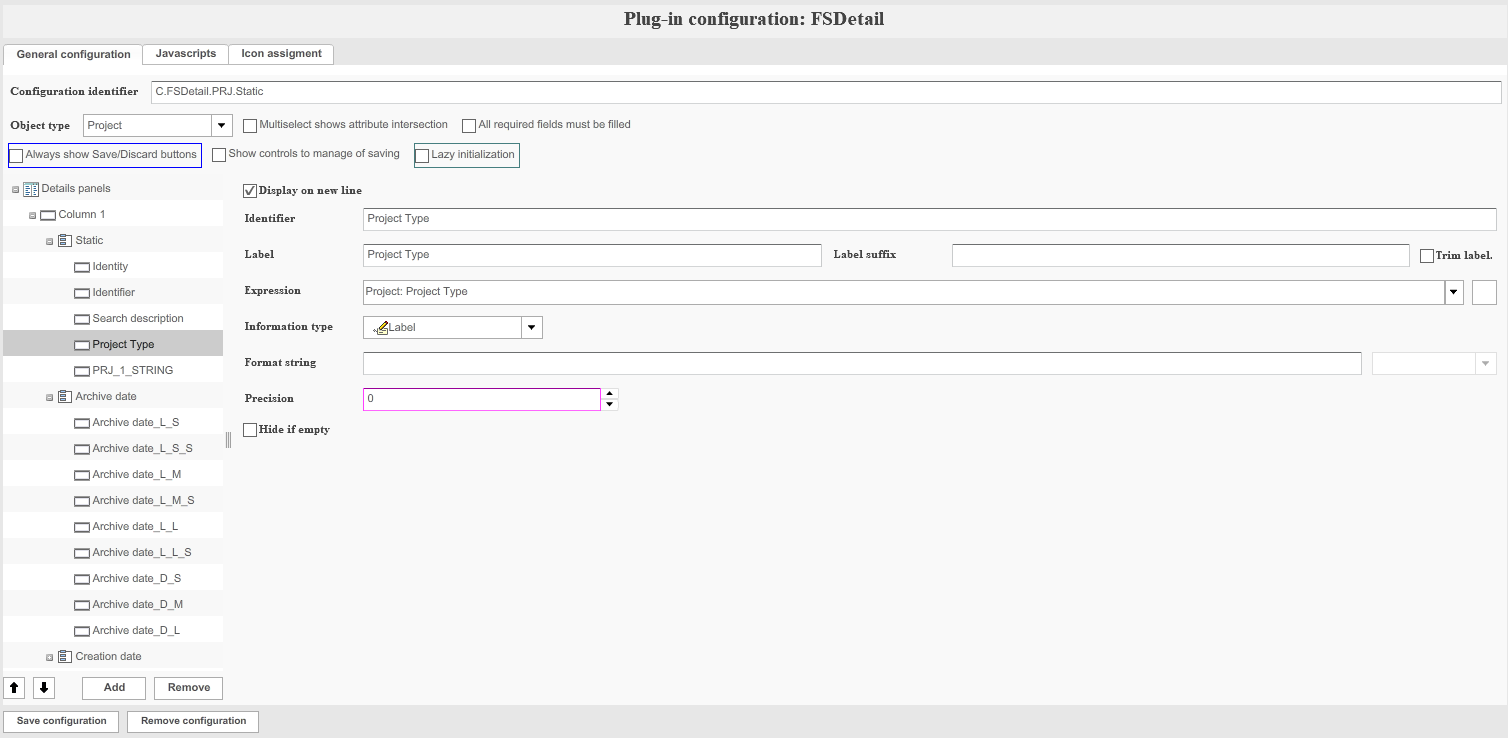Switch to the Javascripts tab

click(x=185, y=54)
